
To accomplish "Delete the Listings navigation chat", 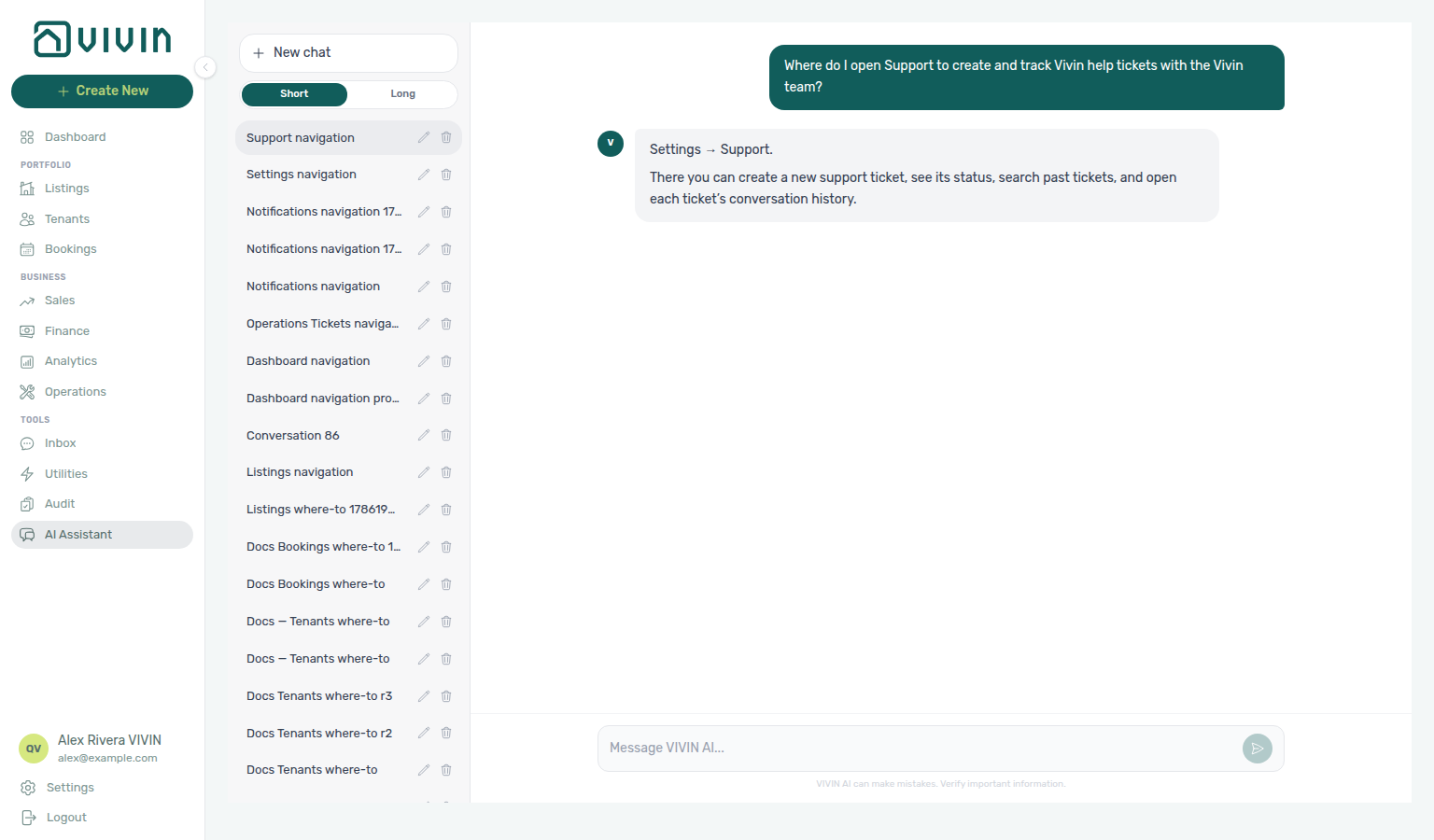I will point(446,472).
